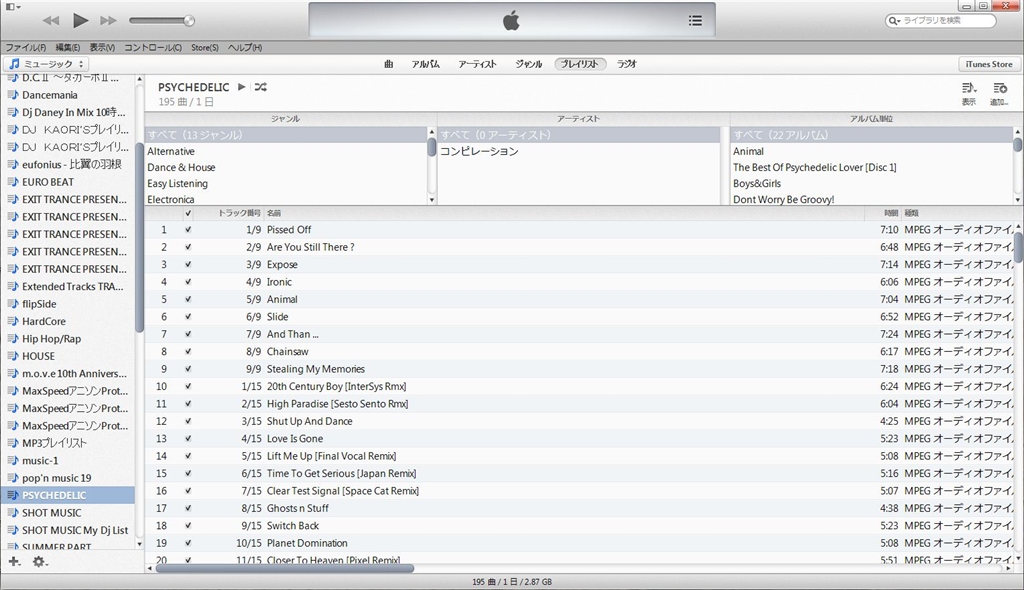Open the ミュージック library selector dropdown
The height and width of the screenshot is (590, 1024).
(x=48, y=64)
